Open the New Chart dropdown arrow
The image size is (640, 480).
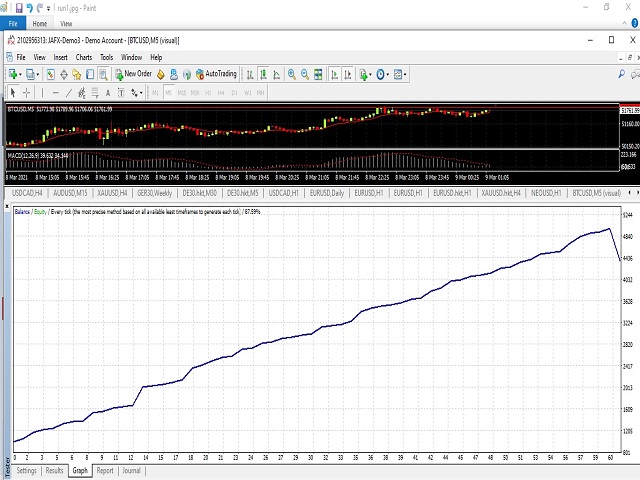click(x=22, y=74)
